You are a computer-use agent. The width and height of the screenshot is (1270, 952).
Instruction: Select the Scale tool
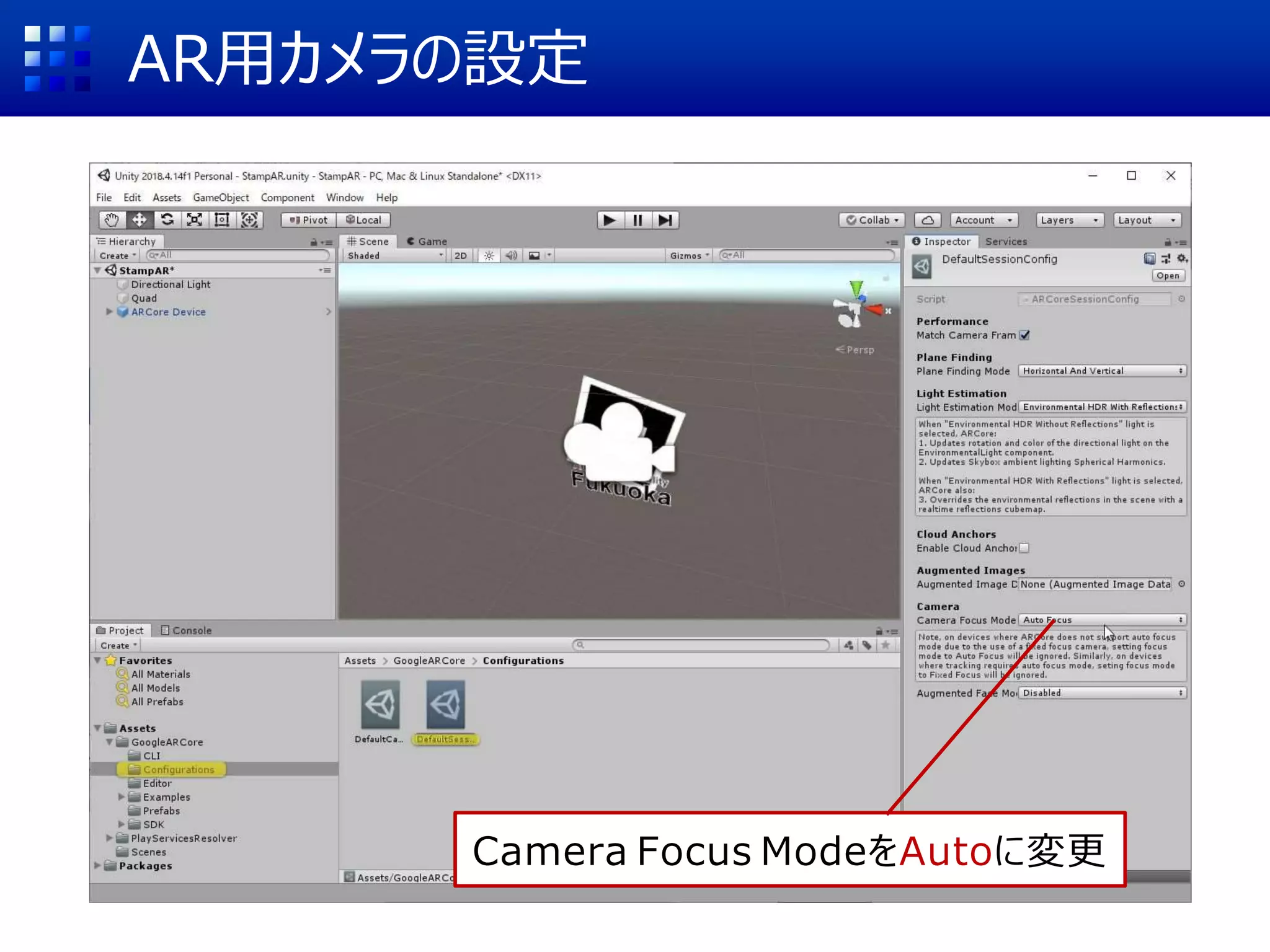(194, 220)
